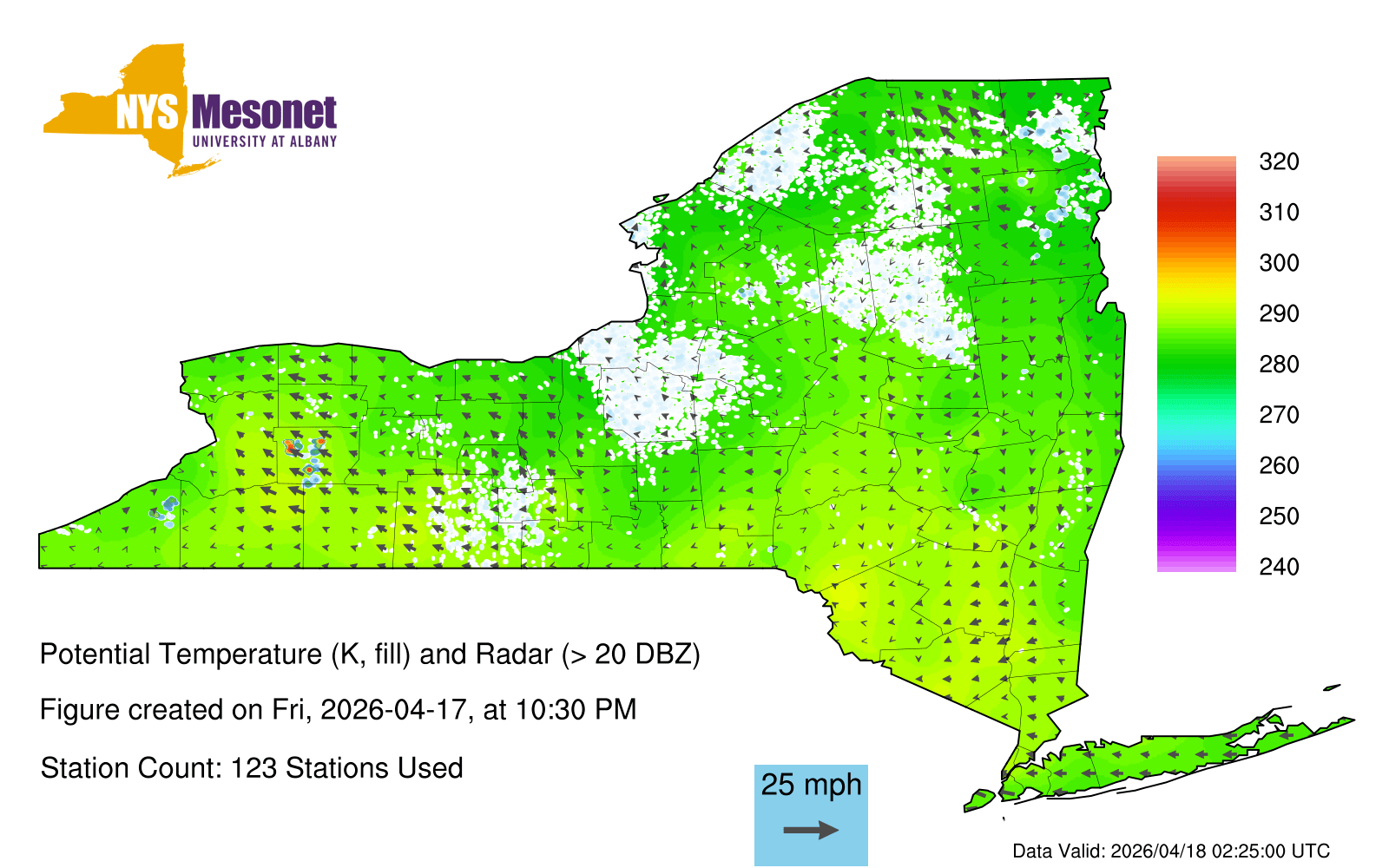Viewport: 1389px width, 868px height.
Task: Click the wind scale reference arrow
Action: 811,831
